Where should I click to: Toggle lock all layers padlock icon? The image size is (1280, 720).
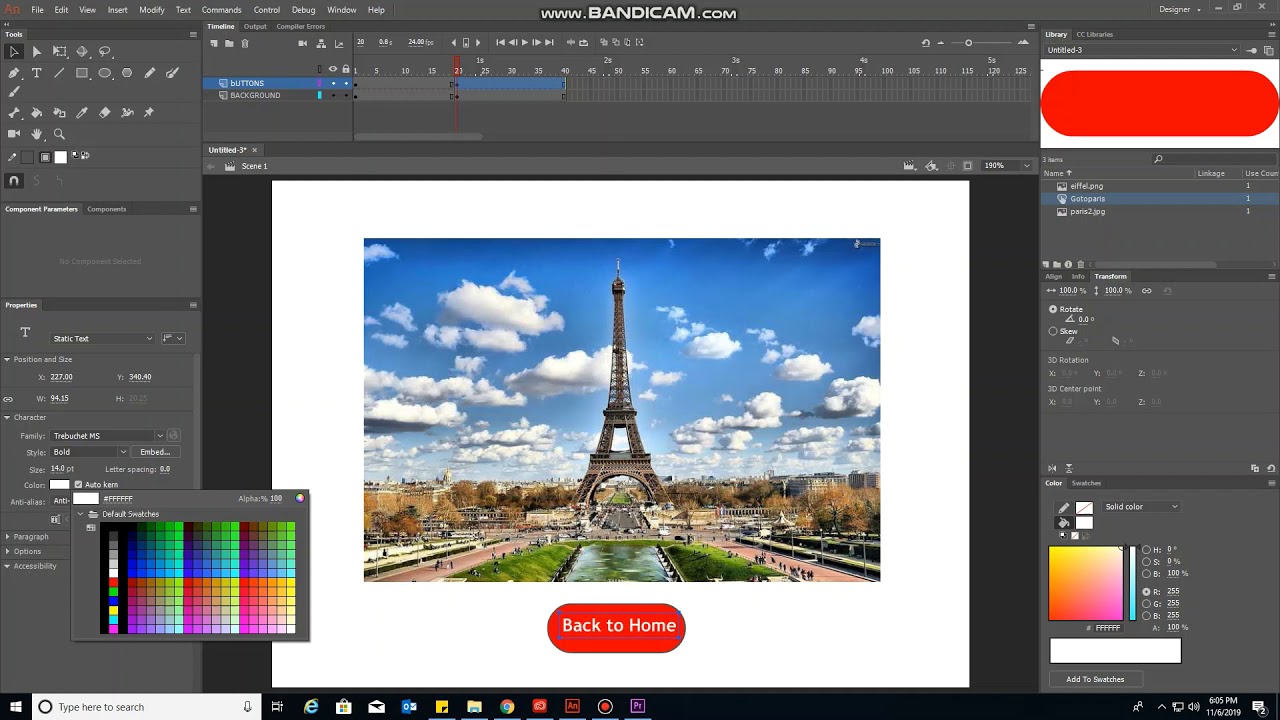point(346,69)
